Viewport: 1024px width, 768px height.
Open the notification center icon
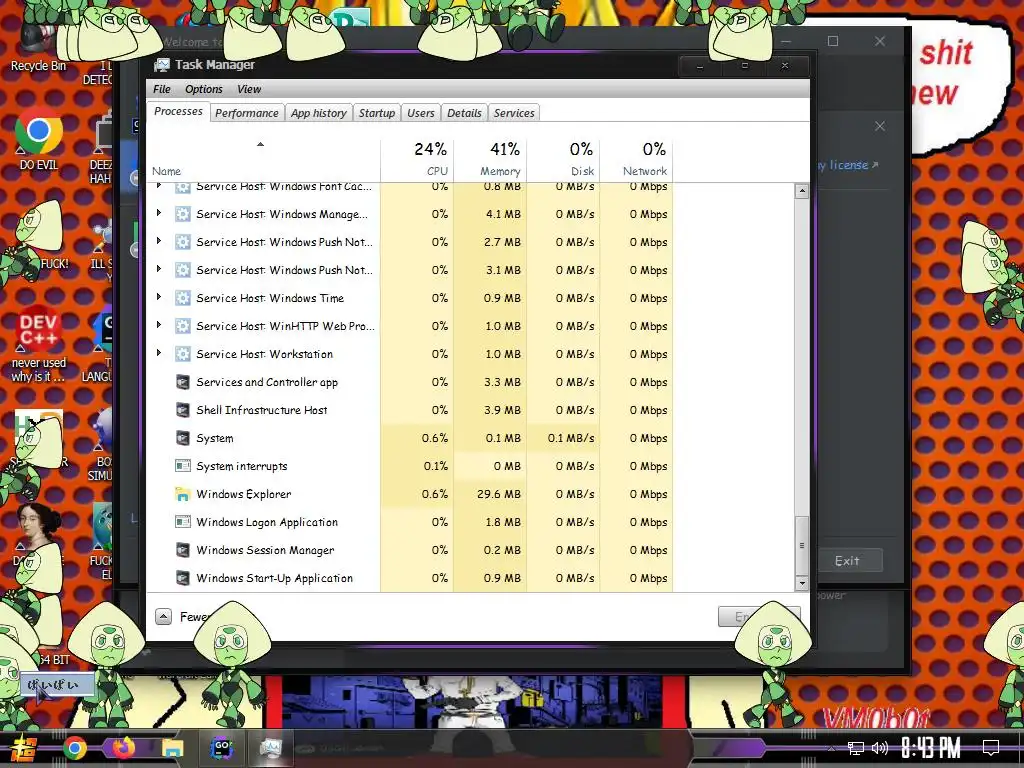[x=991, y=748]
